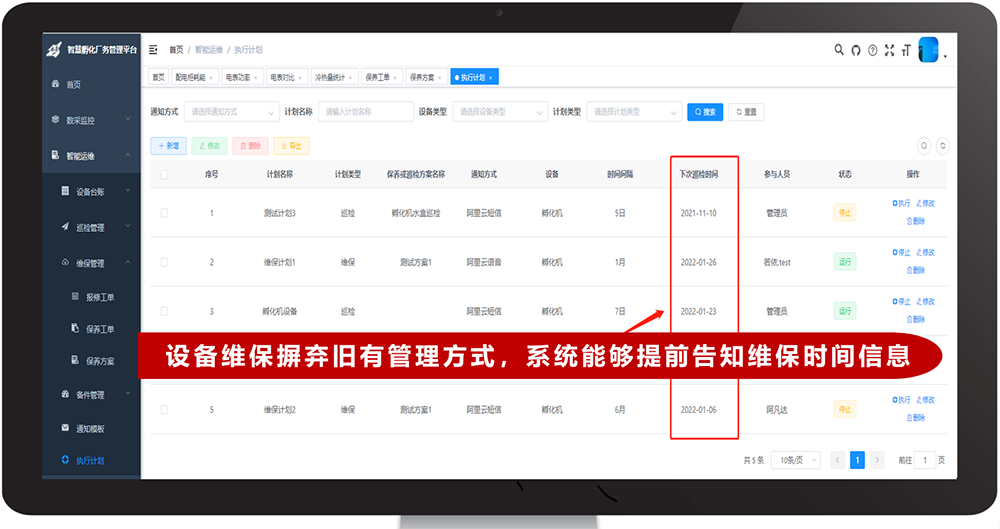
Task: Toggle the sidebar collapse hamburger icon
Action: [153, 50]
